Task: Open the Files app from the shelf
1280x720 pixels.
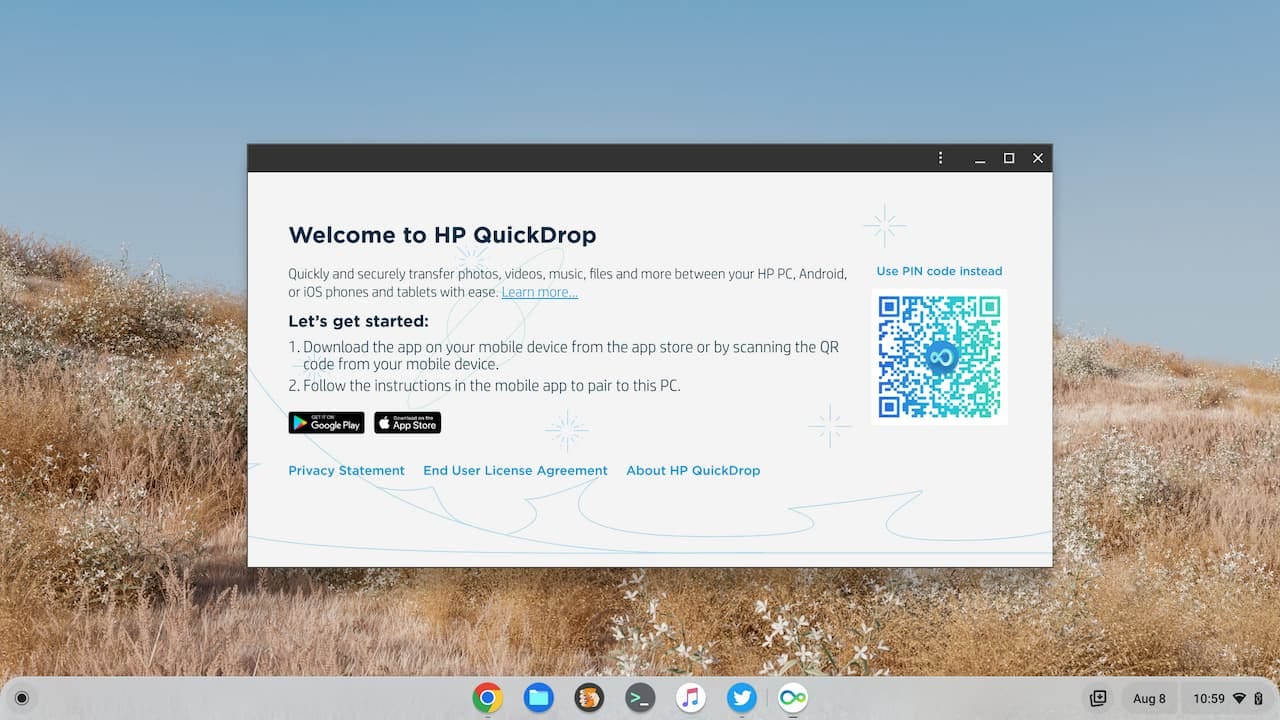Action: coord(538,698)
